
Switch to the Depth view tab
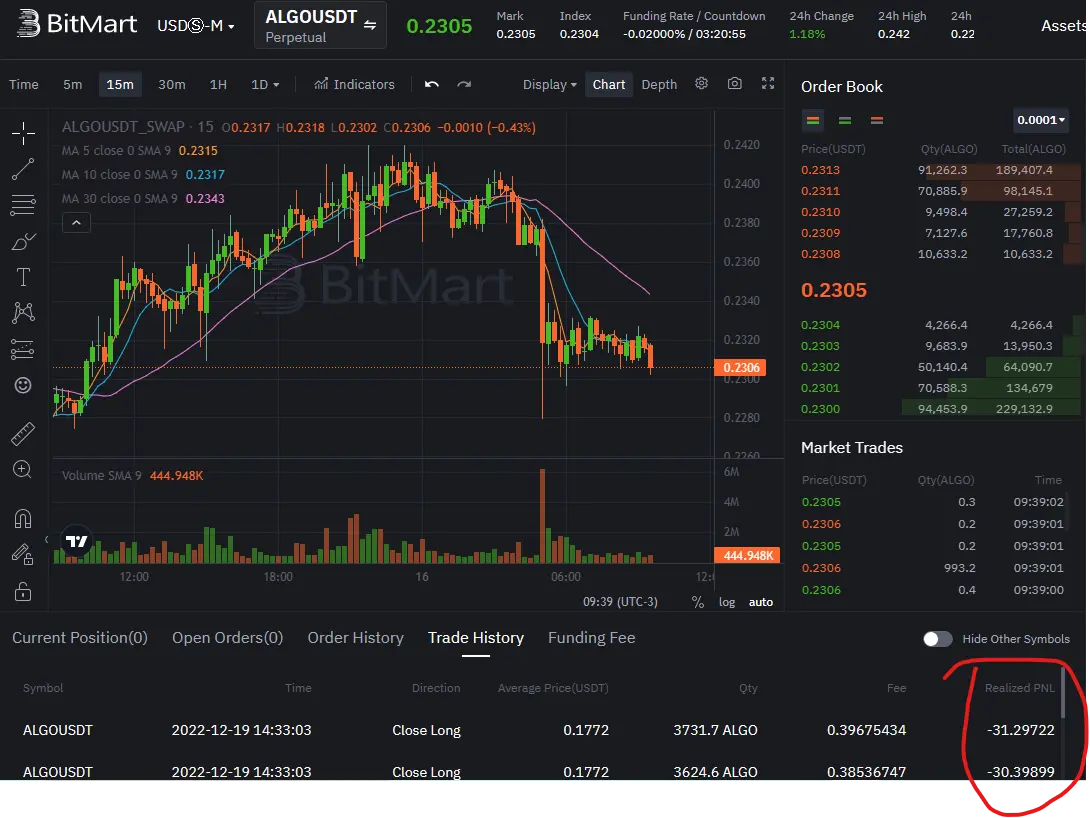pos(659,84)
